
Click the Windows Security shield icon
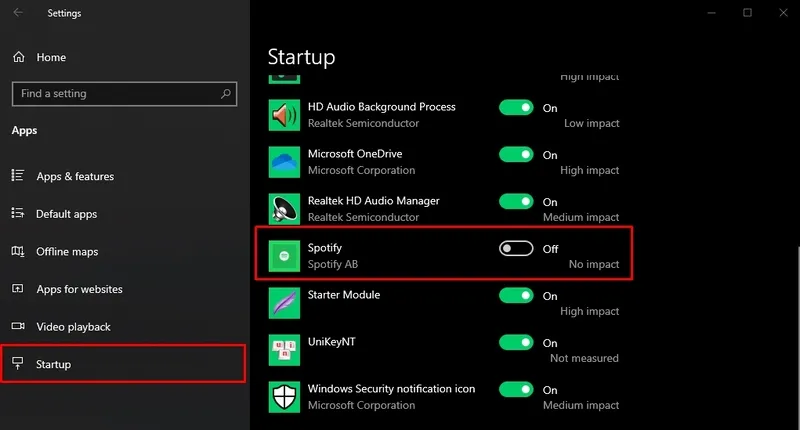click(x=284, y=397)
